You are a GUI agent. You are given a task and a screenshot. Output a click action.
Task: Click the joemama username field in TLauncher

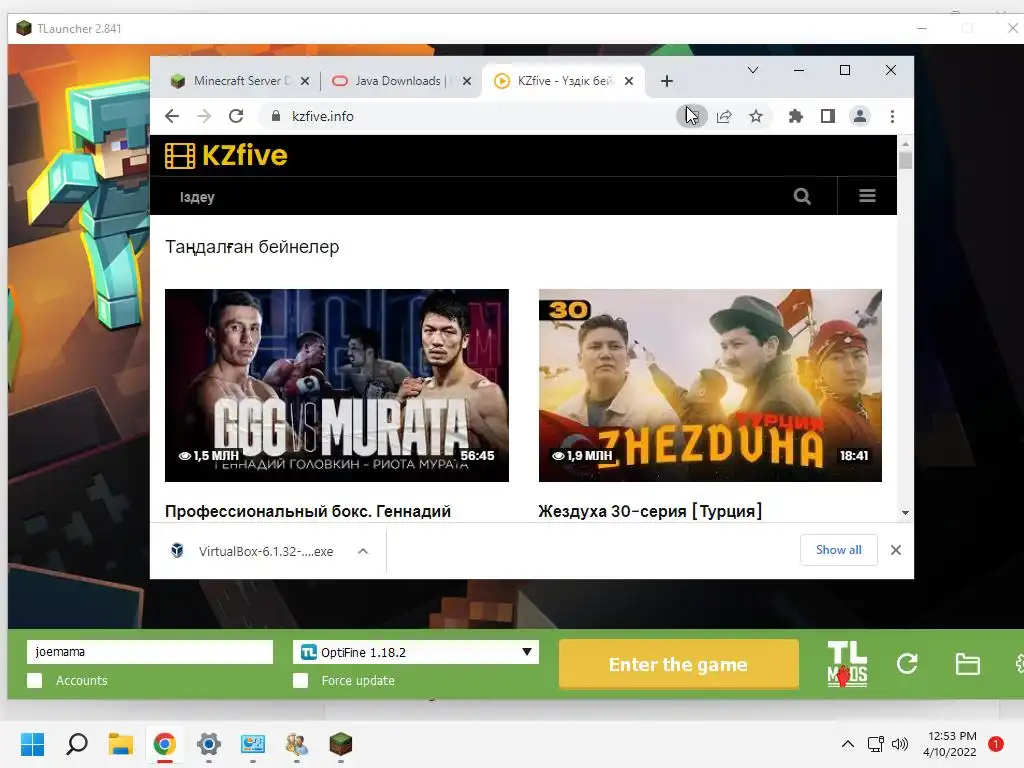150,652
